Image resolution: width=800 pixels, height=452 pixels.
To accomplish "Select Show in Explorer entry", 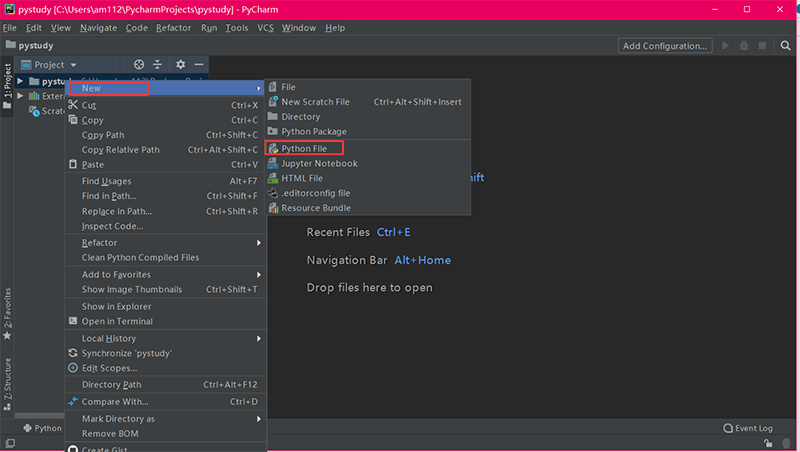I will (165, 306).
